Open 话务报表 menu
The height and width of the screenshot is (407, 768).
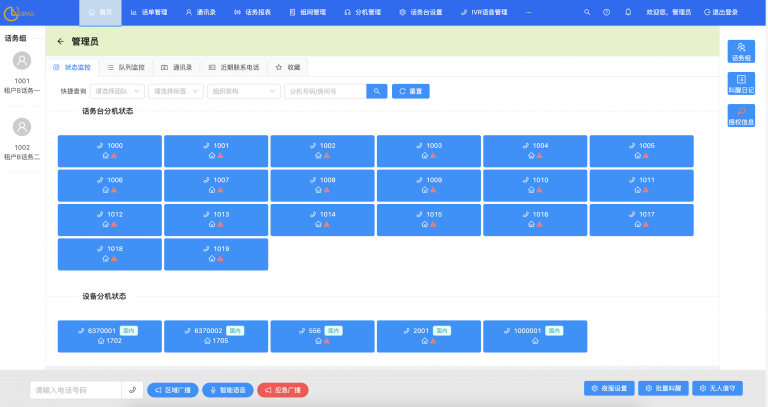[x=252, y=12]
